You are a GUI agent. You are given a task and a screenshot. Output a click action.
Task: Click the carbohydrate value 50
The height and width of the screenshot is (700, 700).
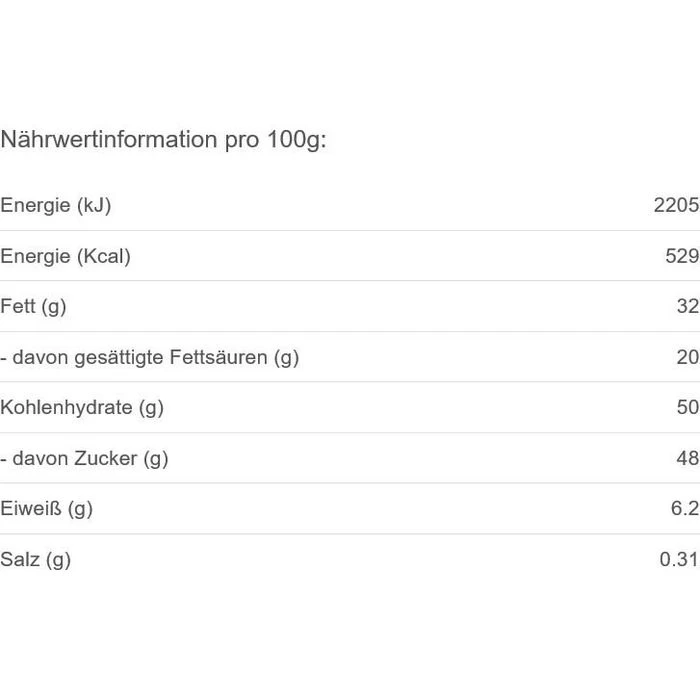687,408
